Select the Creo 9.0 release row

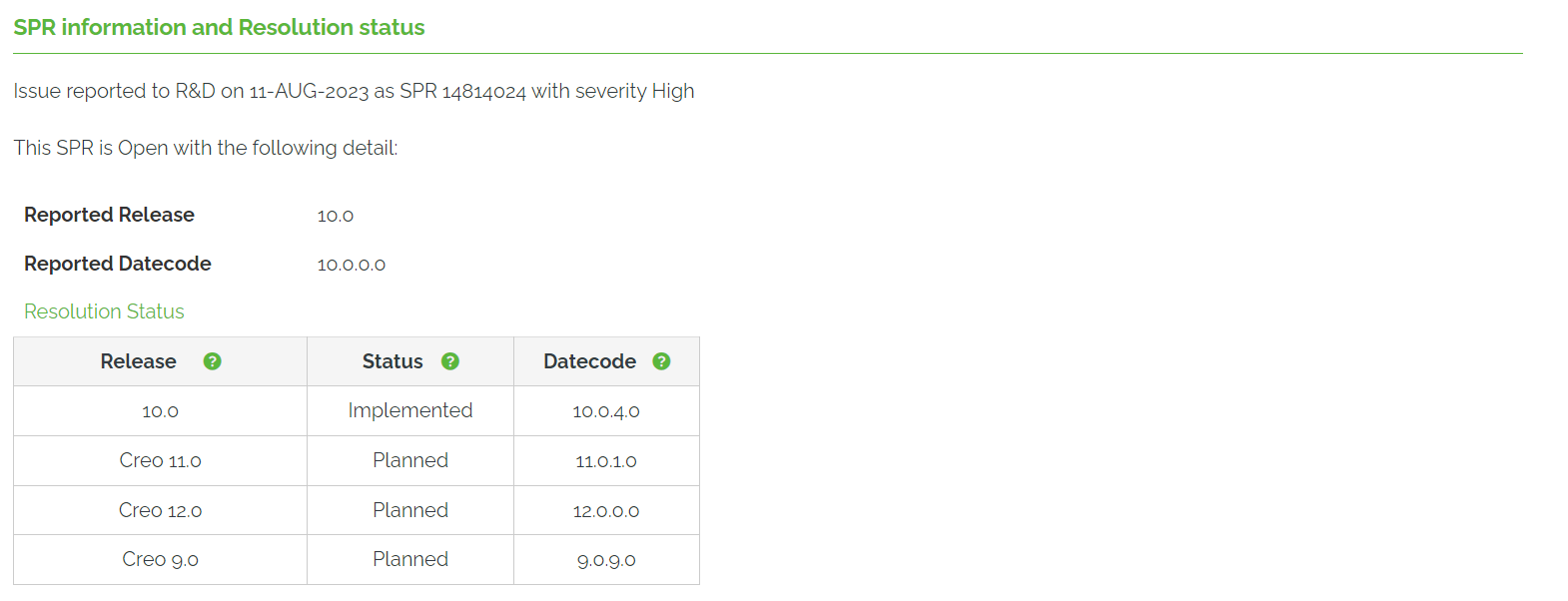(x=160, y=559)
